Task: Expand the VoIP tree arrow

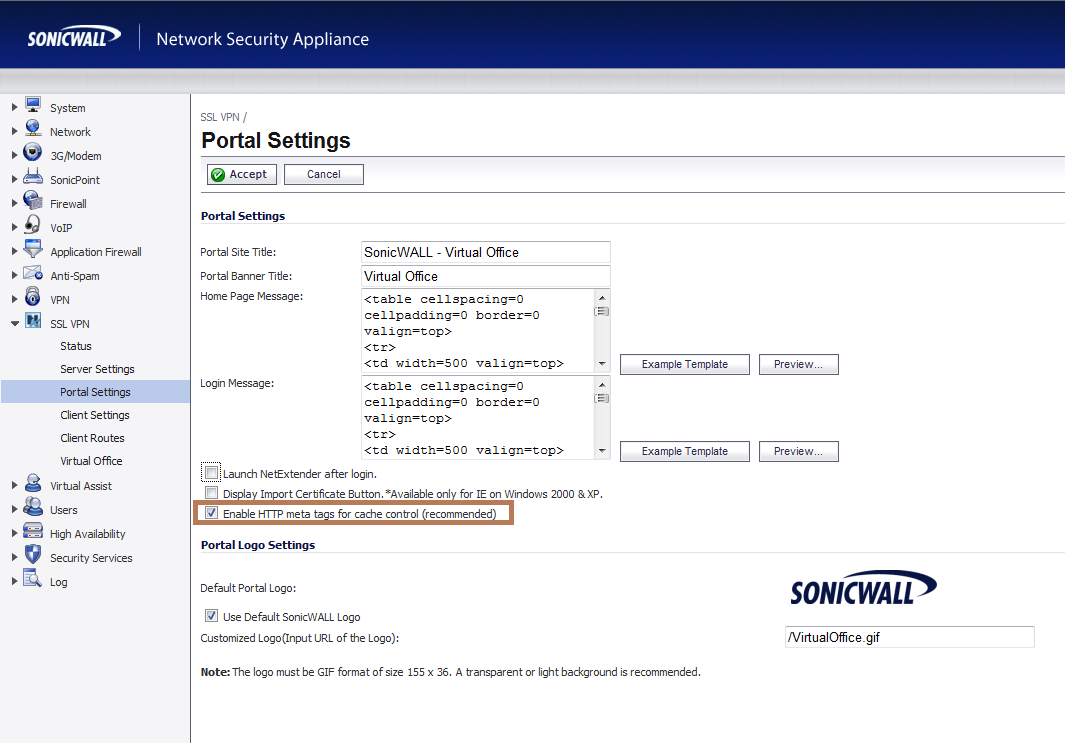Action: click(x=14, y=228)
